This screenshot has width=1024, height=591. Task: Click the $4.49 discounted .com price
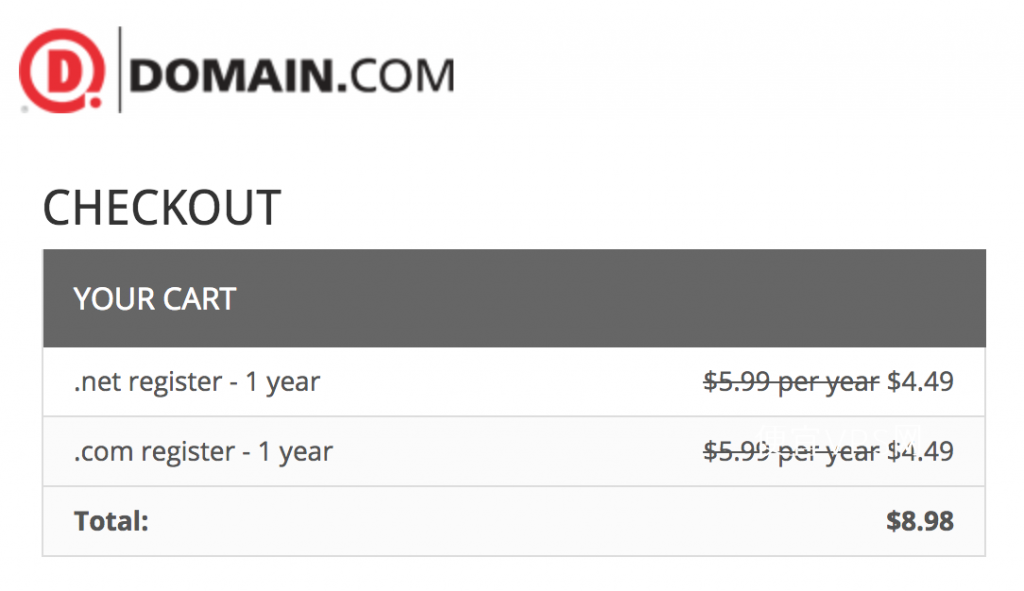point(920,451)
